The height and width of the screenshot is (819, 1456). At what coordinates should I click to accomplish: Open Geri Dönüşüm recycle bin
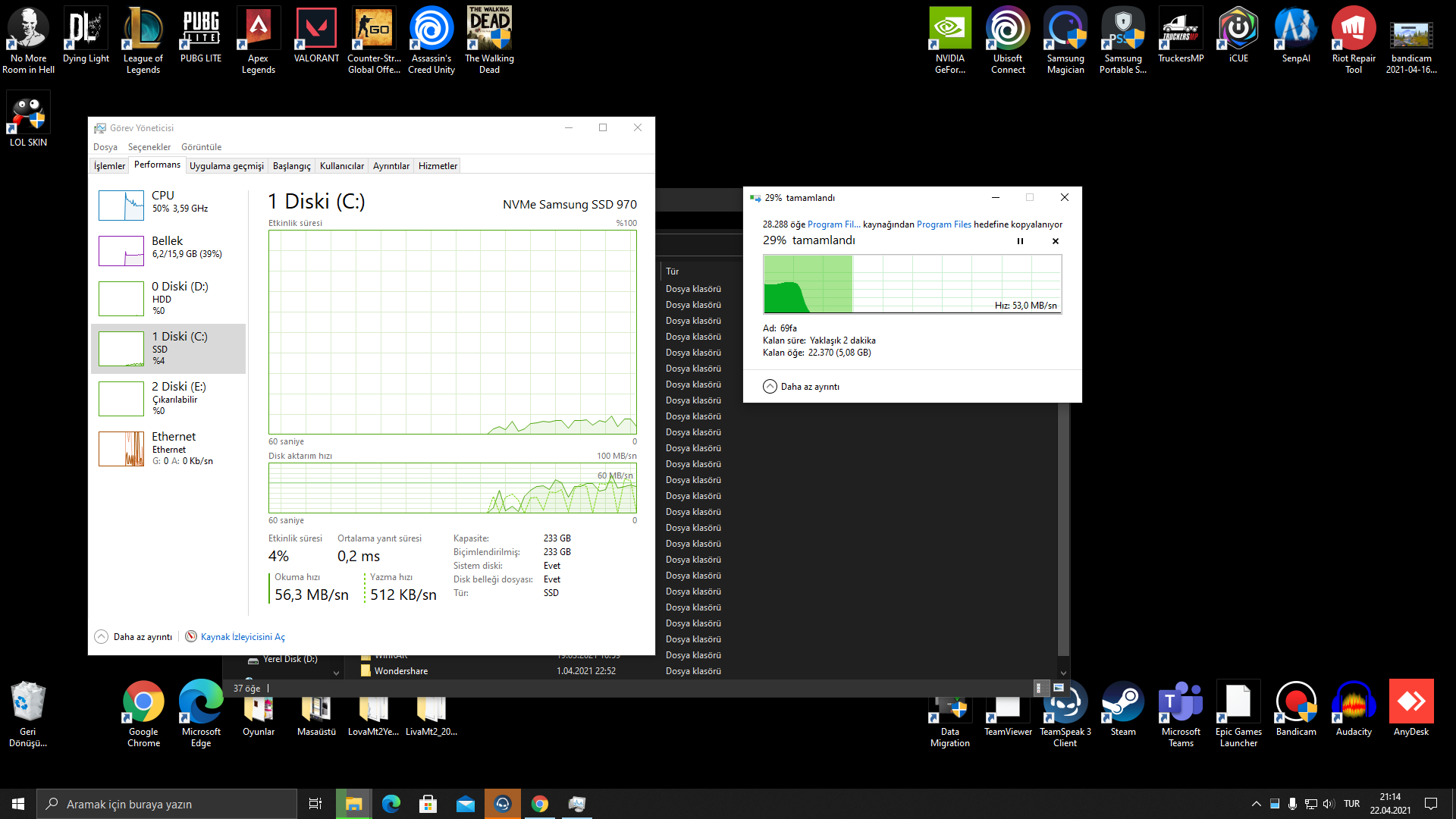28,714
